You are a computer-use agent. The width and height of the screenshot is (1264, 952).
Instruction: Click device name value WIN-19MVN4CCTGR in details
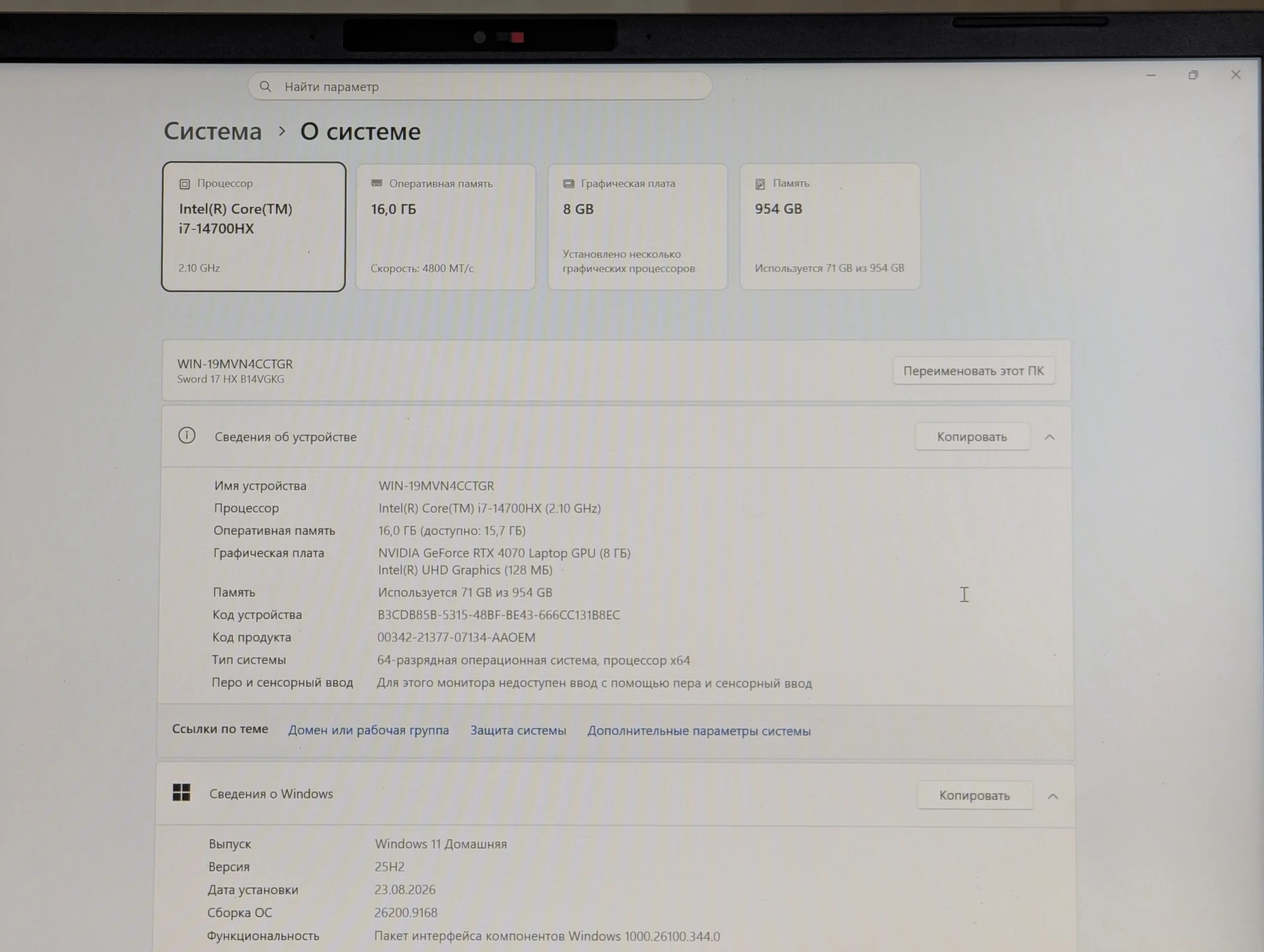tap(436, 486)
